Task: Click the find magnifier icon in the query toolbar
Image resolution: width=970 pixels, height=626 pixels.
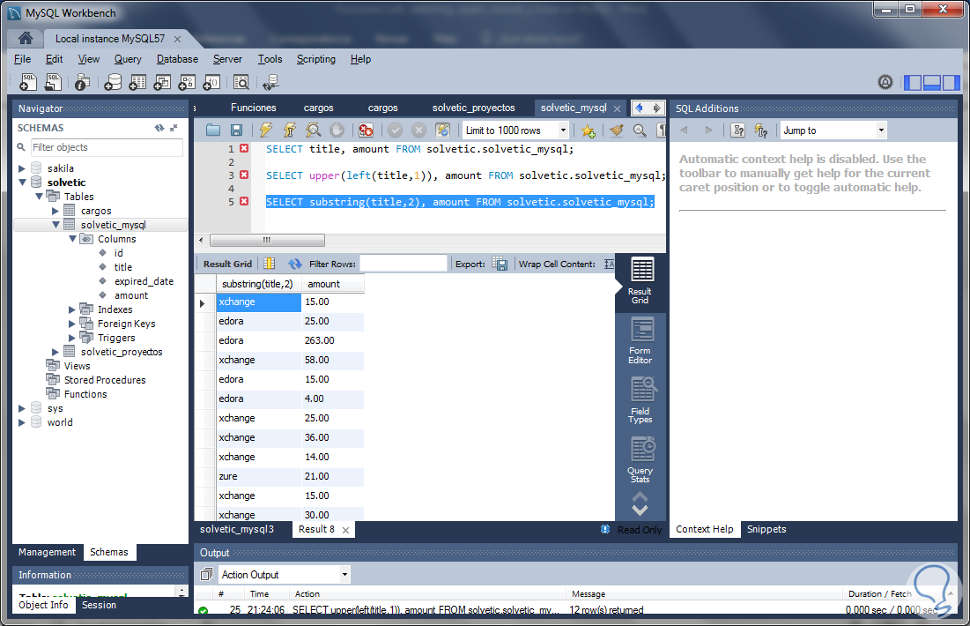Action: coord(640,130)
